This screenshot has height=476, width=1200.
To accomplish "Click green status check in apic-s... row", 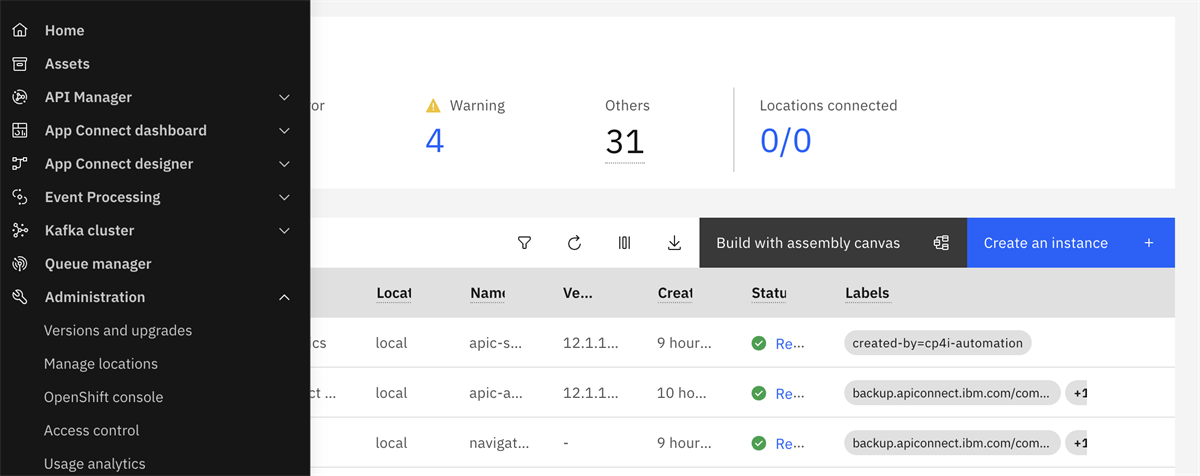I will [x=759, y=343].
